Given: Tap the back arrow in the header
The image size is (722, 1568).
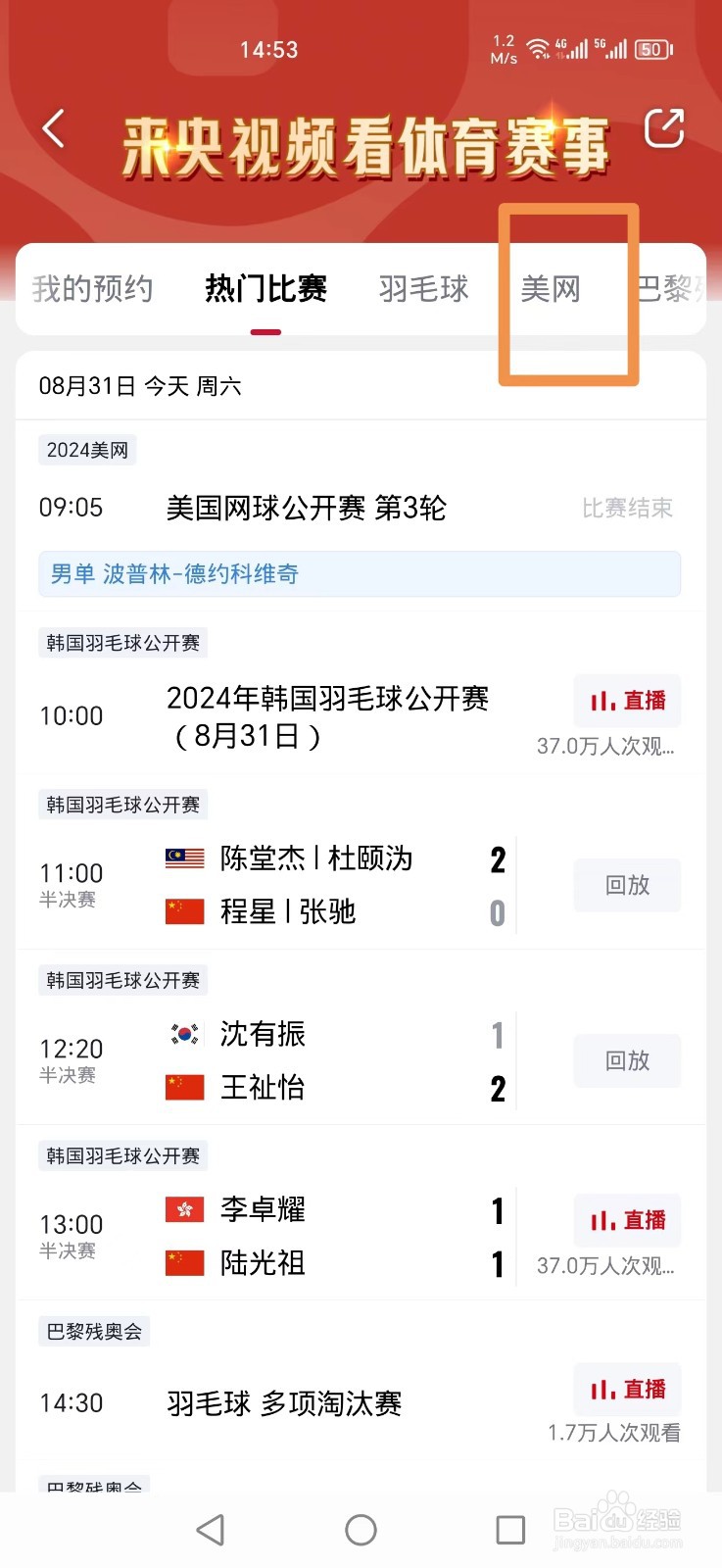Looking at the screenshot, I should tap(54, 129).
